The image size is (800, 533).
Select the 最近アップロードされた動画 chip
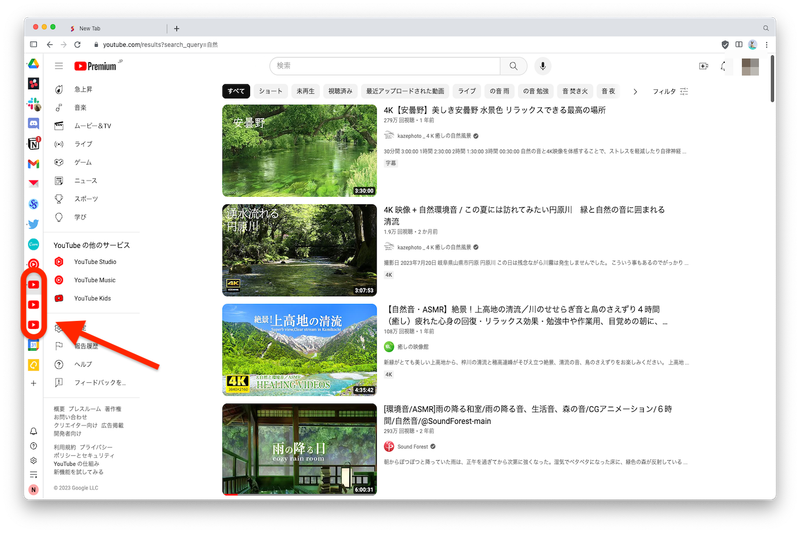coord(405,91)
